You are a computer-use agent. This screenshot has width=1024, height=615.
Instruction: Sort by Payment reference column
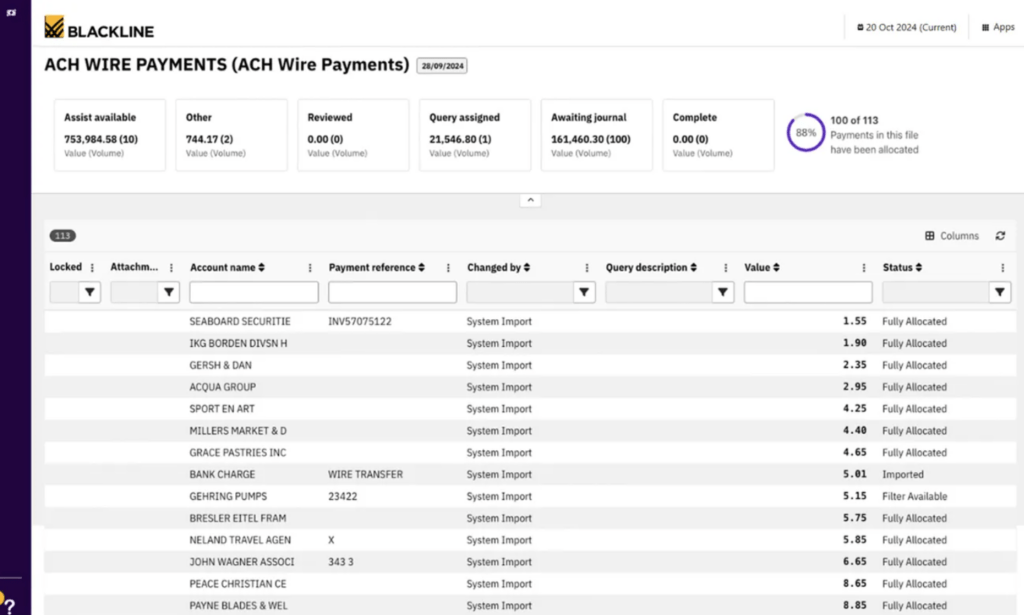[377, 268]
